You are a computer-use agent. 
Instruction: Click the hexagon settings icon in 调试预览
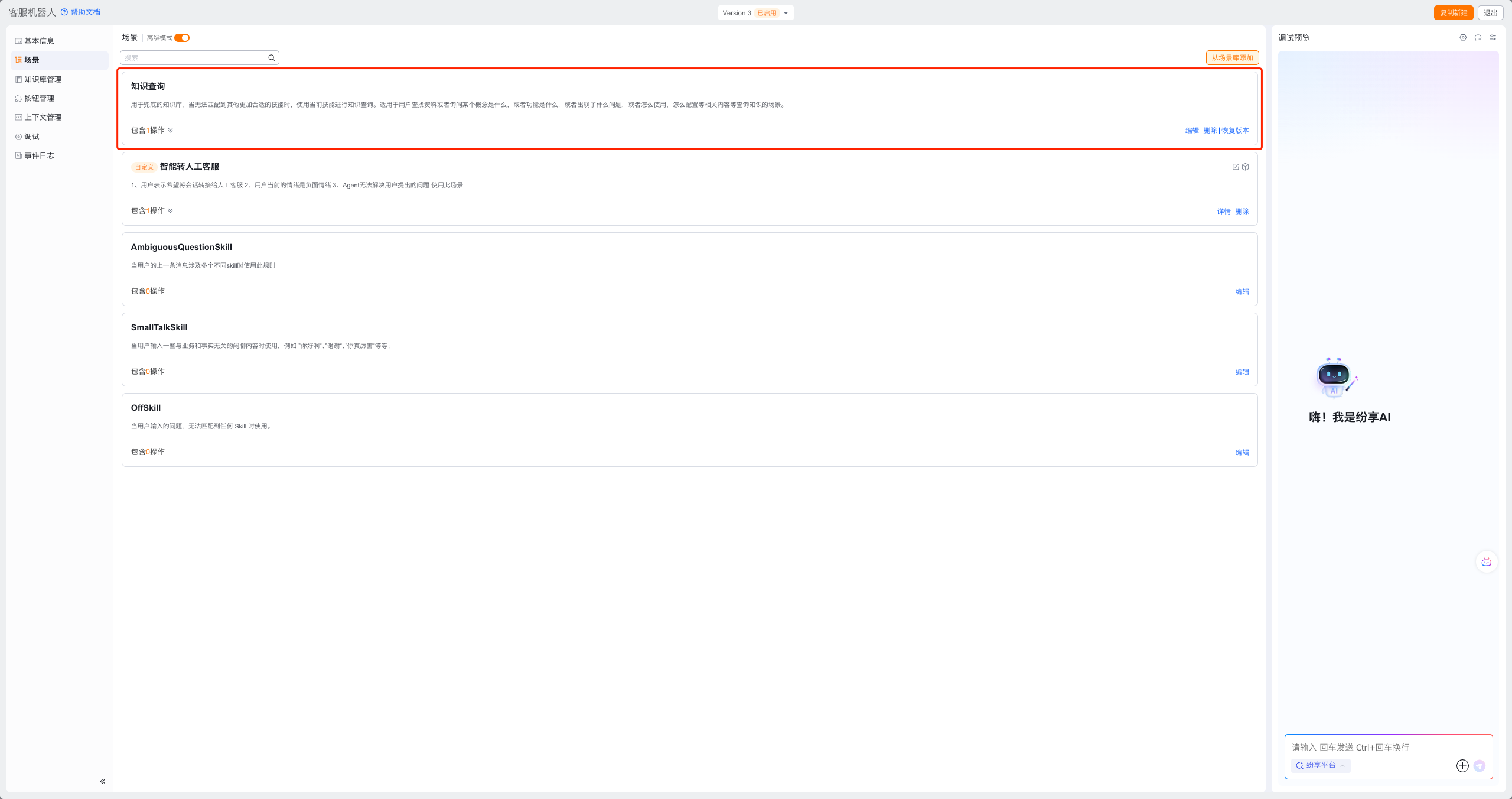(1463, 38)
